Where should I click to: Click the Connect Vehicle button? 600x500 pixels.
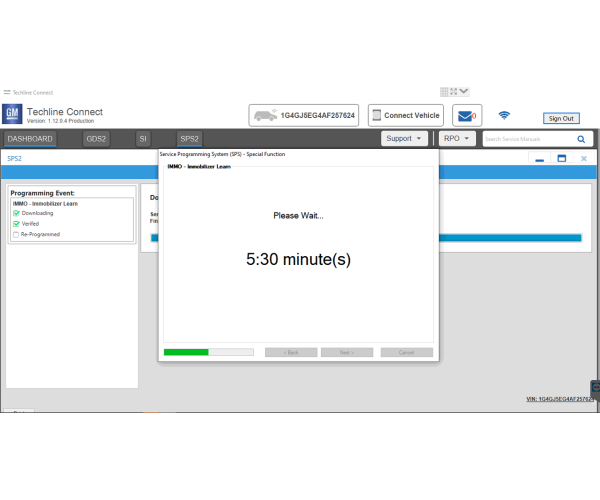click(x=406, y=115)
